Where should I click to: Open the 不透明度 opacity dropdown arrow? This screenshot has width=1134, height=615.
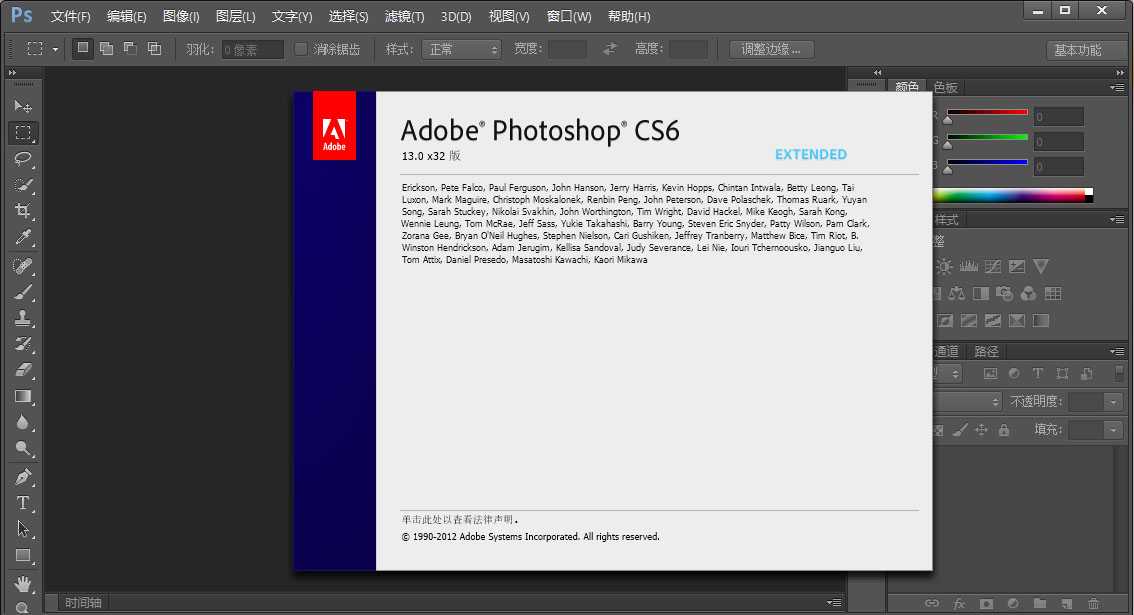click(x=1113, y=402)
